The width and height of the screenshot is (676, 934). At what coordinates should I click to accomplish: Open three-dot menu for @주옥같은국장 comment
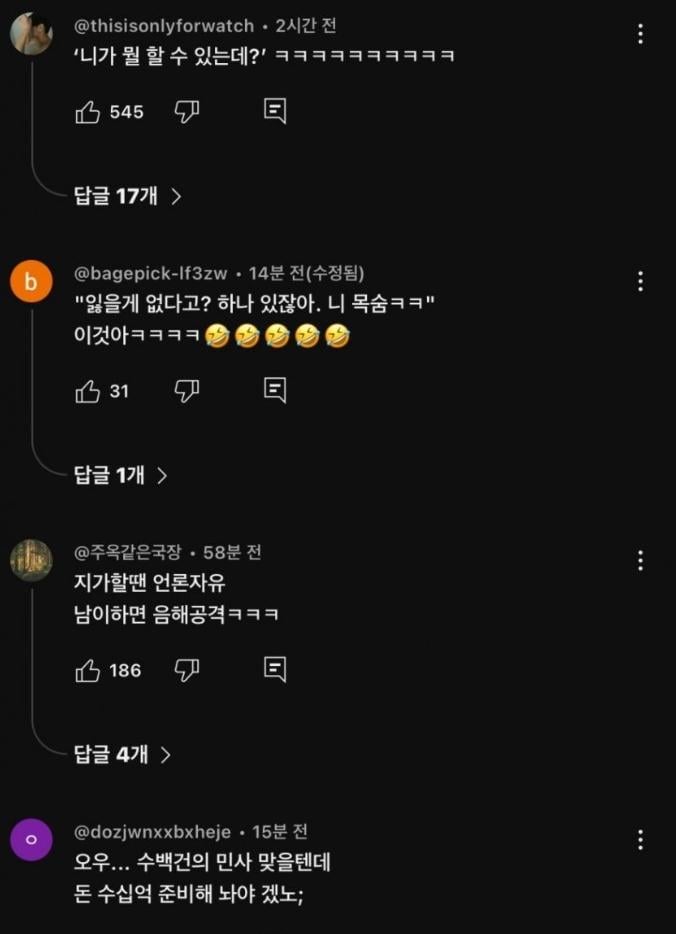[x=640, y=560]
